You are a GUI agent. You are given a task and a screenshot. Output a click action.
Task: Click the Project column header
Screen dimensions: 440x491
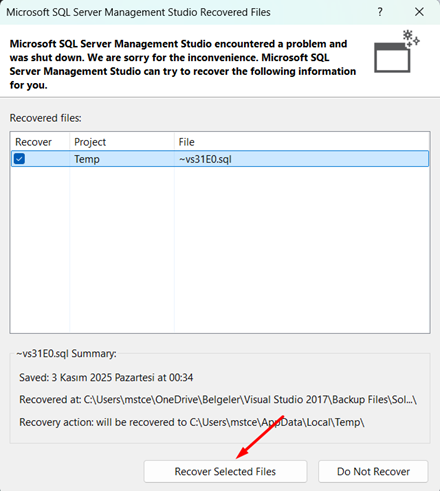click(90, 142)
